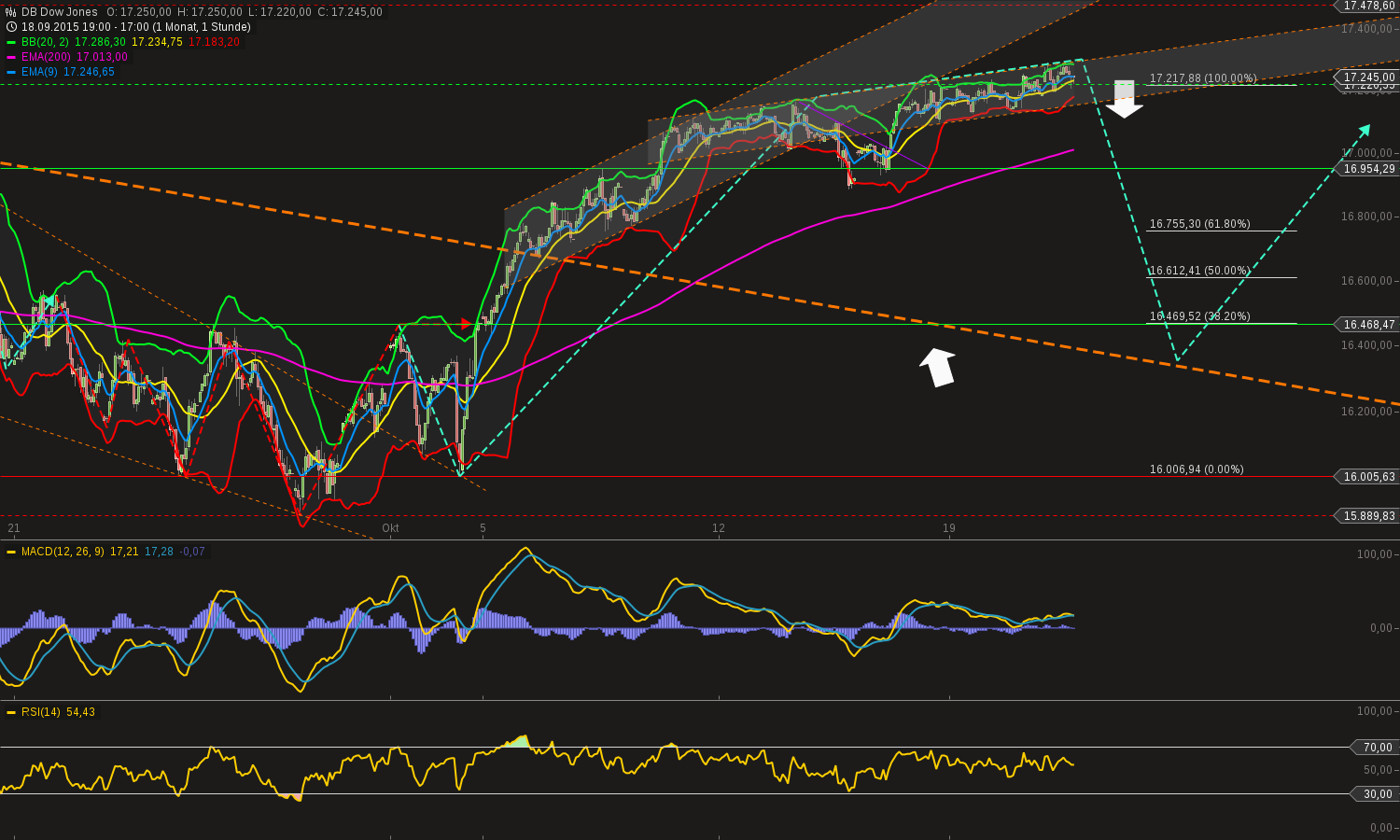Viewport: 1400px width, 840px height.
Task: Click the upper Bollinger value 17.286,30
Action: coord(100,42)
